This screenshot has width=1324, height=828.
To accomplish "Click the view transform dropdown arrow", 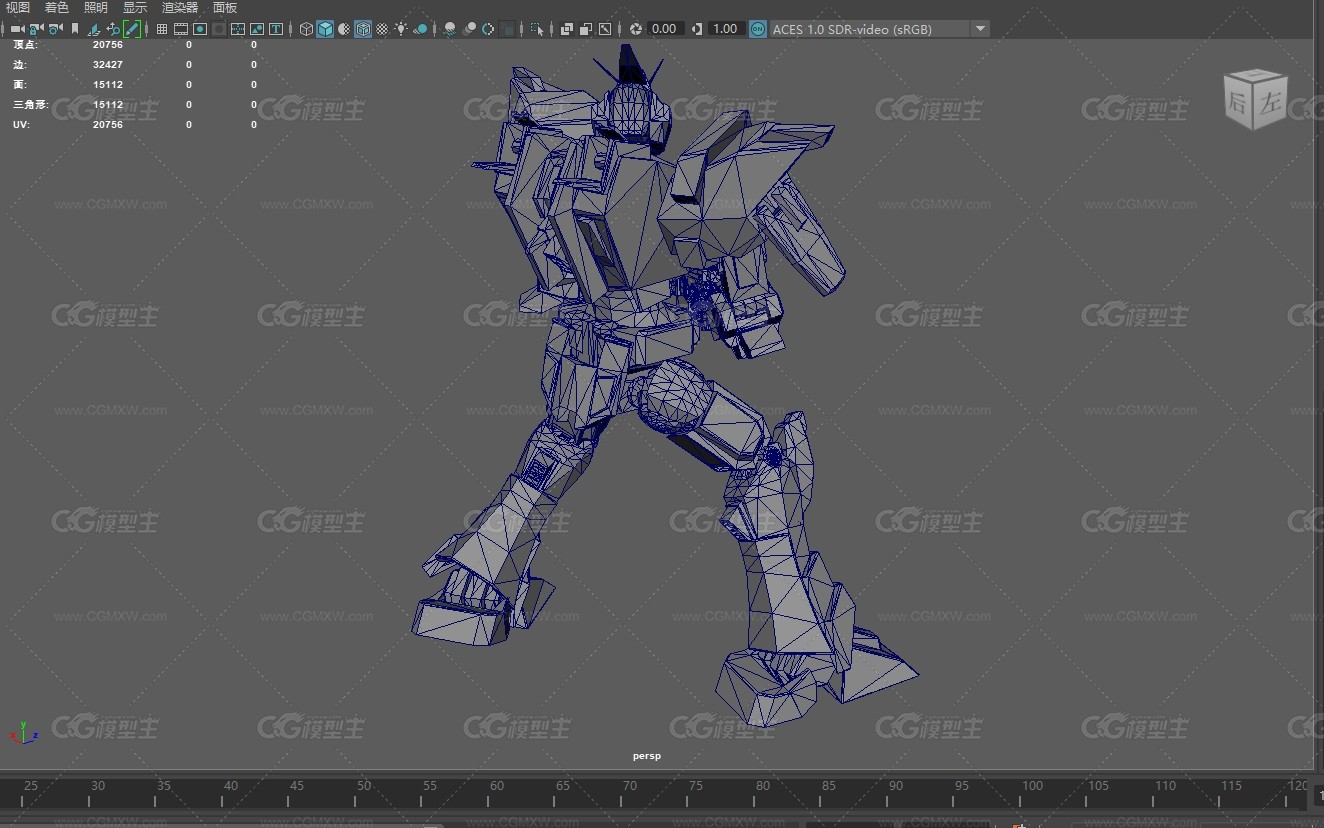I will pyautogui.click(x=980, y=29).
